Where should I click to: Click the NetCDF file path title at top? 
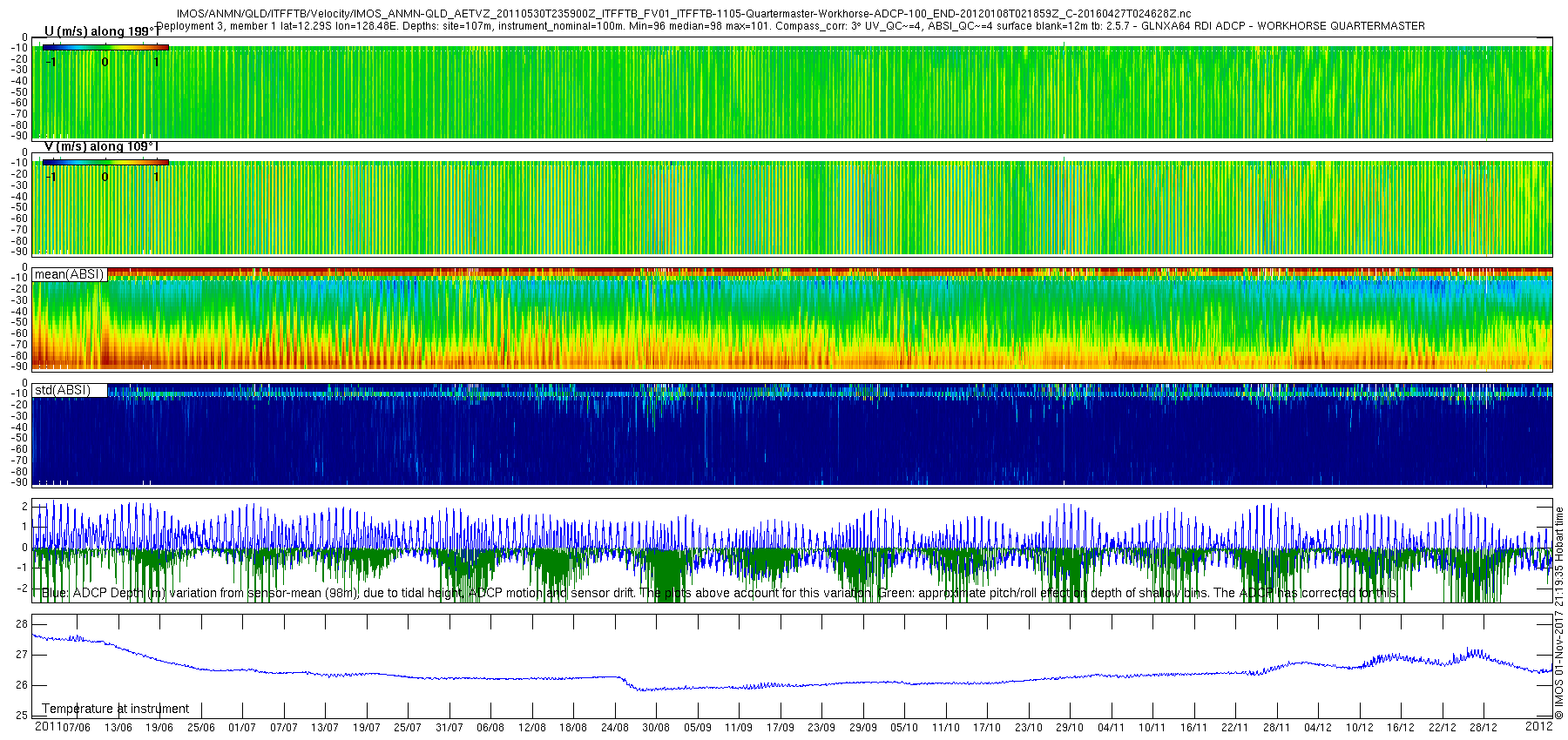pos(683,14)
